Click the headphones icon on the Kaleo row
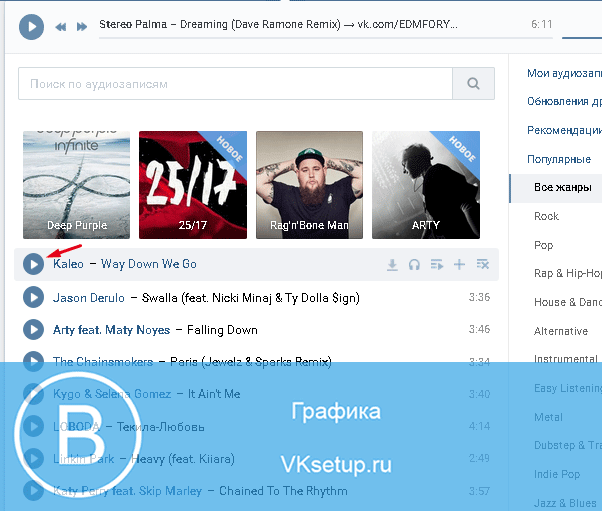Image resolution: width=602 pixels, height=511 pixels. point(414,265)
